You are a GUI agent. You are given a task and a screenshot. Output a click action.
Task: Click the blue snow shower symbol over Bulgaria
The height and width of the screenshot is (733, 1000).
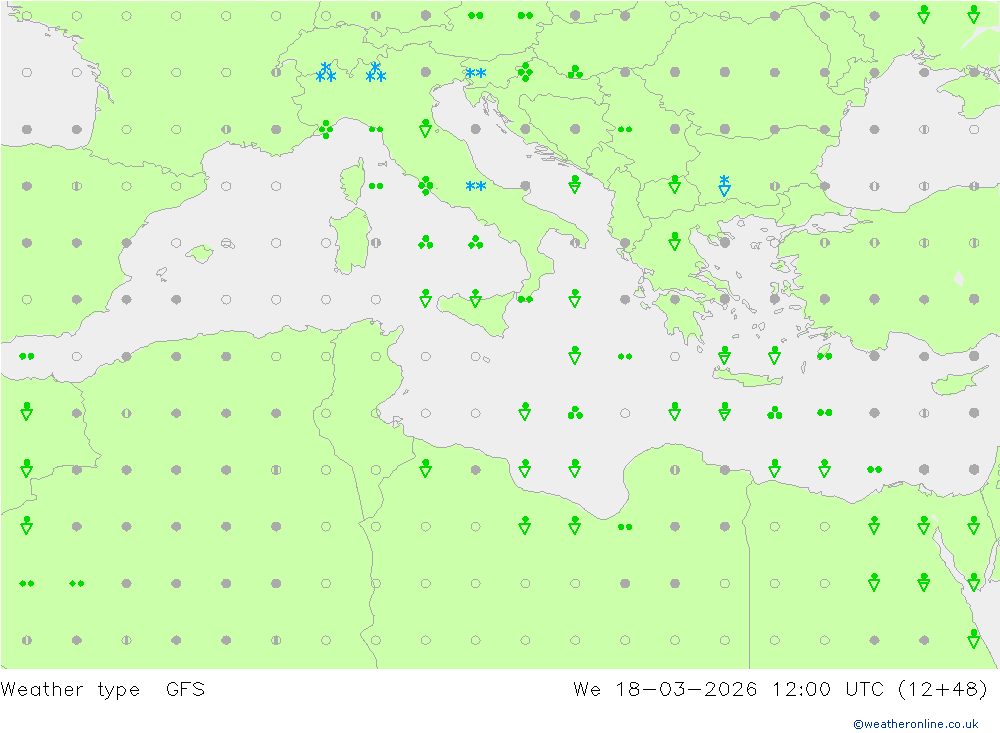(724, 186)
